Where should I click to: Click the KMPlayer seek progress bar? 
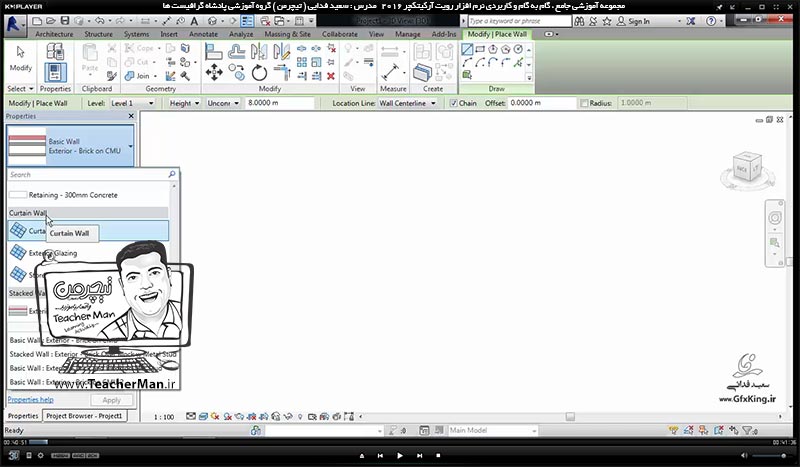[399, 442]
